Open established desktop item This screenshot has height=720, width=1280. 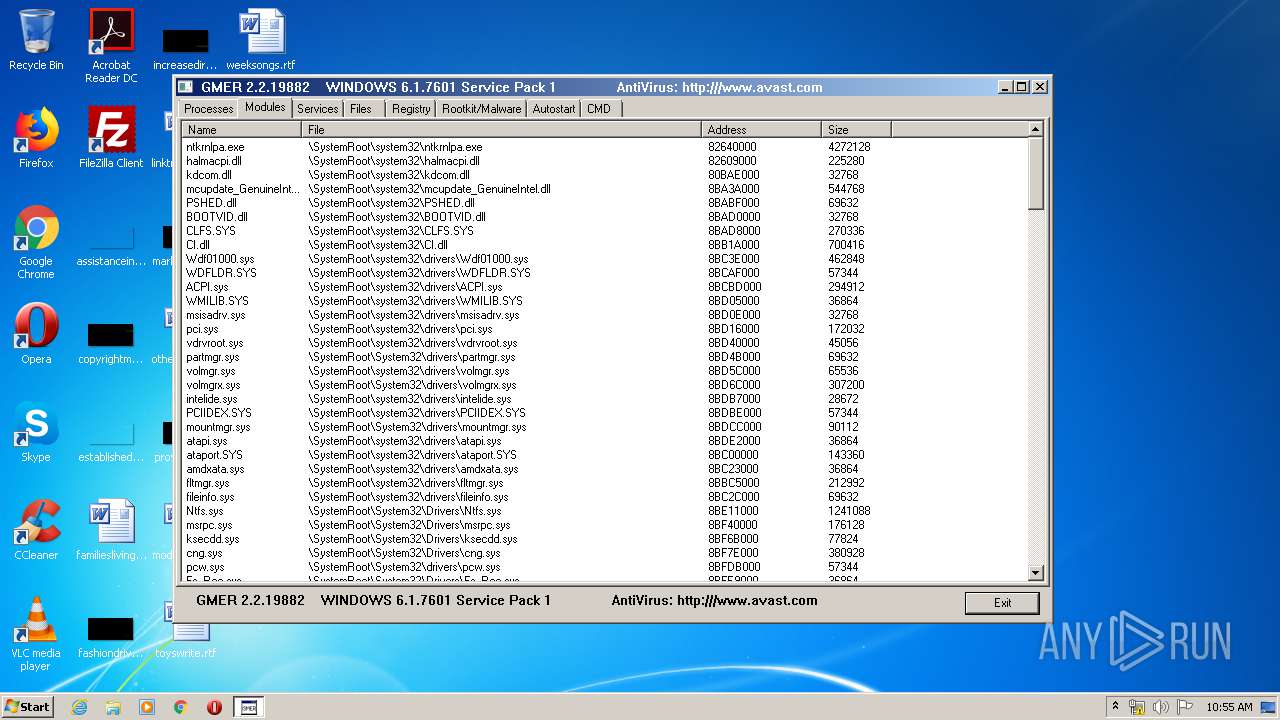click(111, 441)
